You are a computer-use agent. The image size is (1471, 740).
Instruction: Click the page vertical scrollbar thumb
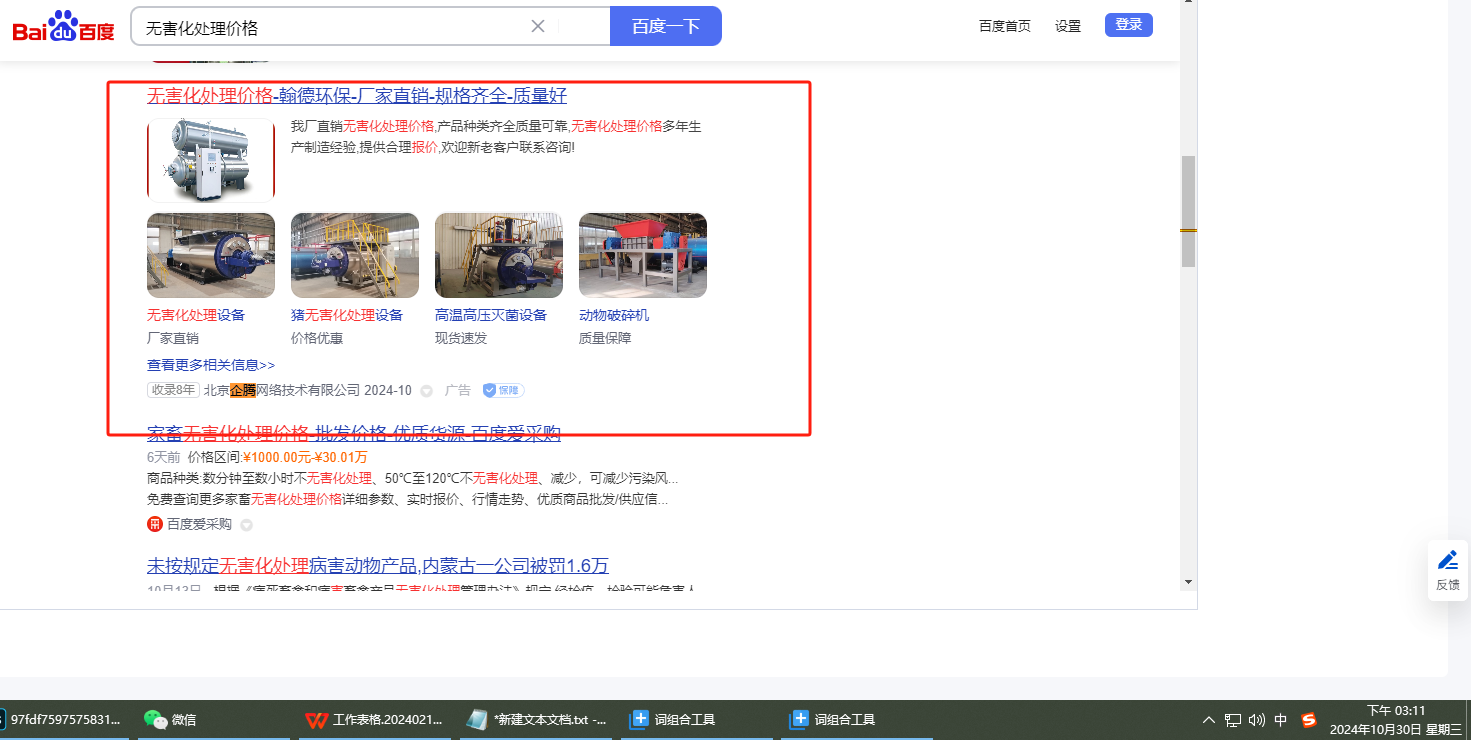[x=1188, y=210]
